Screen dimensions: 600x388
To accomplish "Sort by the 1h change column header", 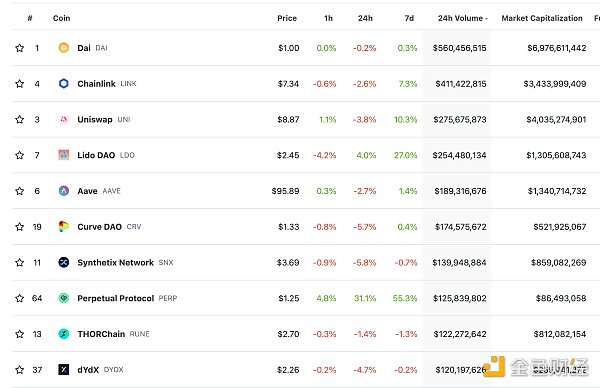I will 328,18.
